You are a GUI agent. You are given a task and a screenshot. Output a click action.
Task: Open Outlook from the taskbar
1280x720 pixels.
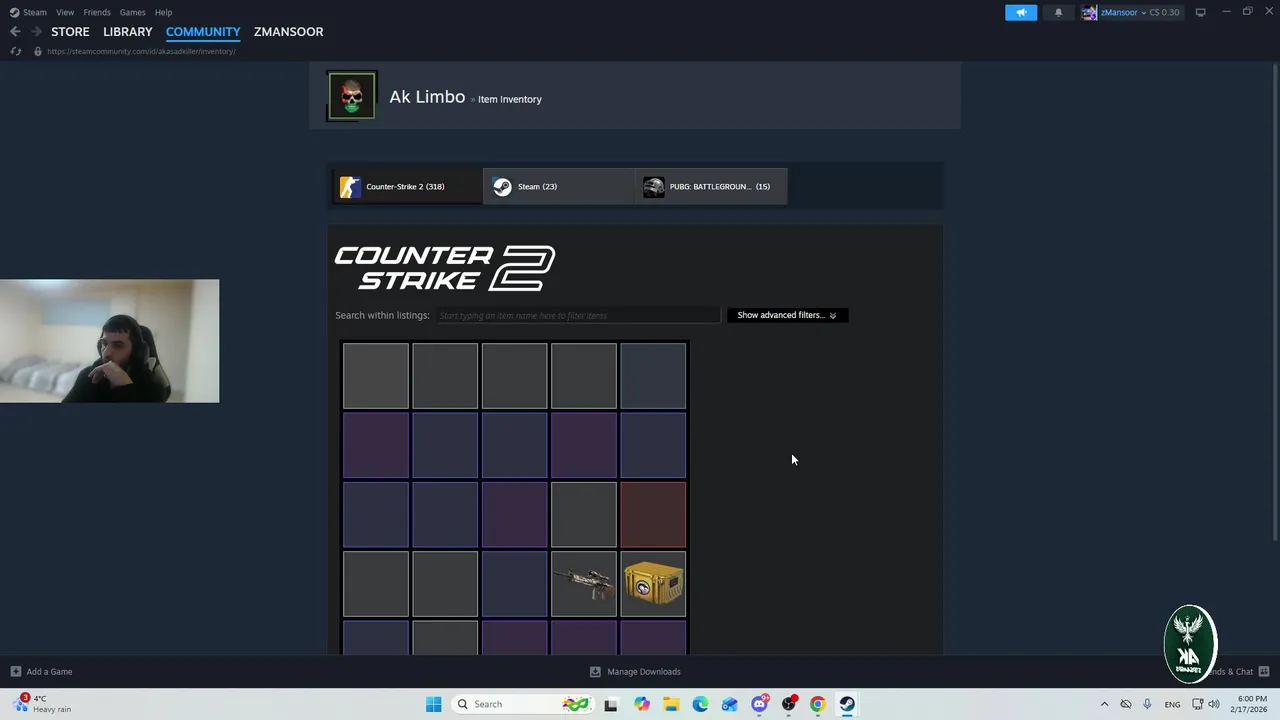[x=730, y=704]
